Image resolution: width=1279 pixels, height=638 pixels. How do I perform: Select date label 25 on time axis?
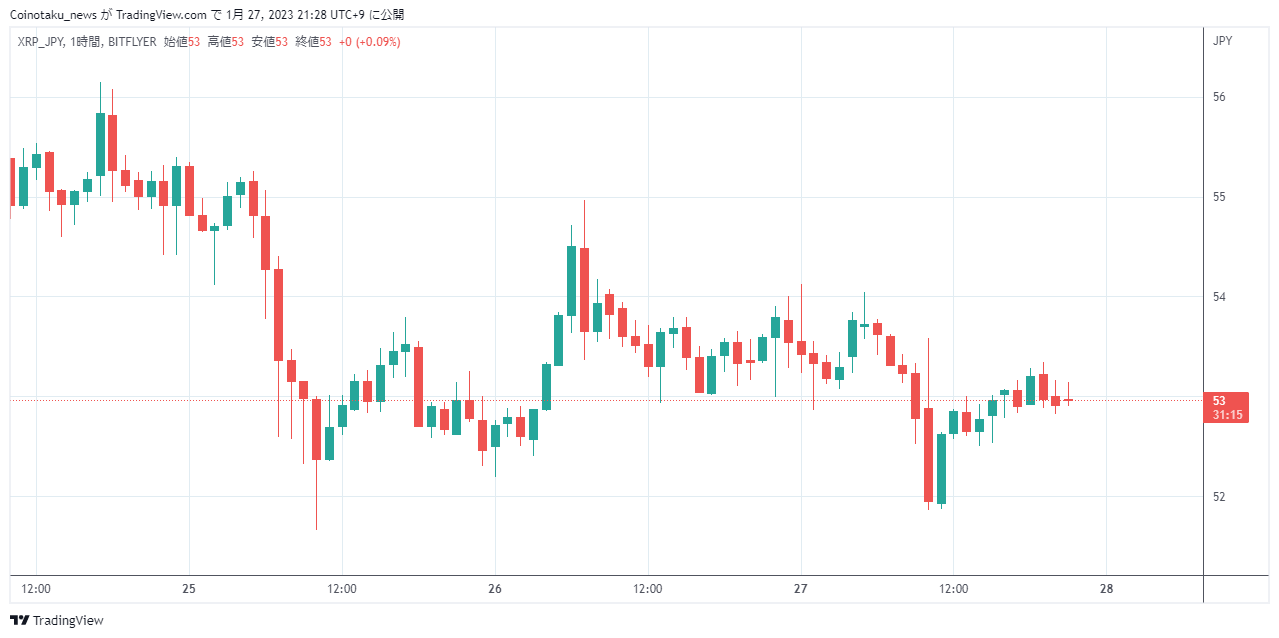coord(189,589)
